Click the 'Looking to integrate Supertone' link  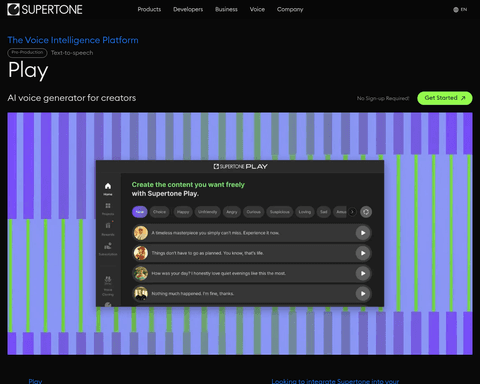335,381
